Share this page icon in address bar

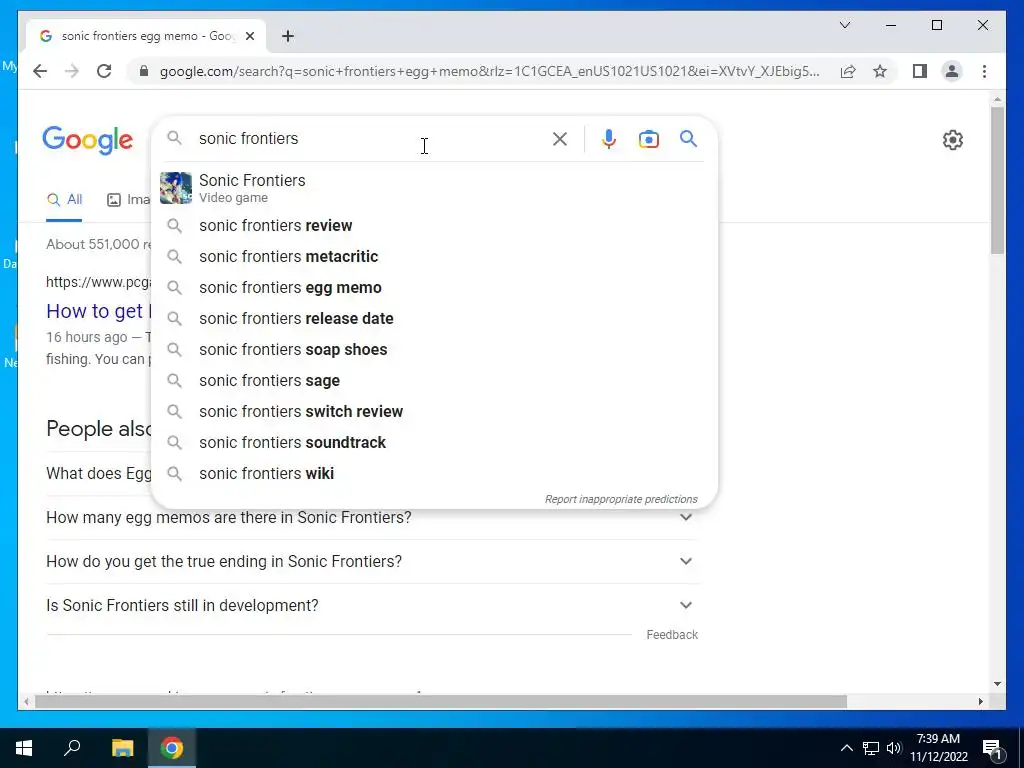(848, 71)
